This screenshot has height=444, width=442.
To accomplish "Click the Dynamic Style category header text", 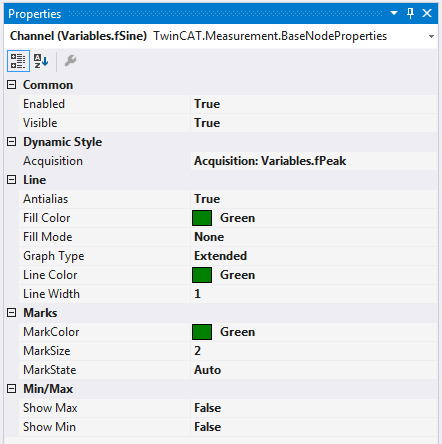I will click(62, 142).
